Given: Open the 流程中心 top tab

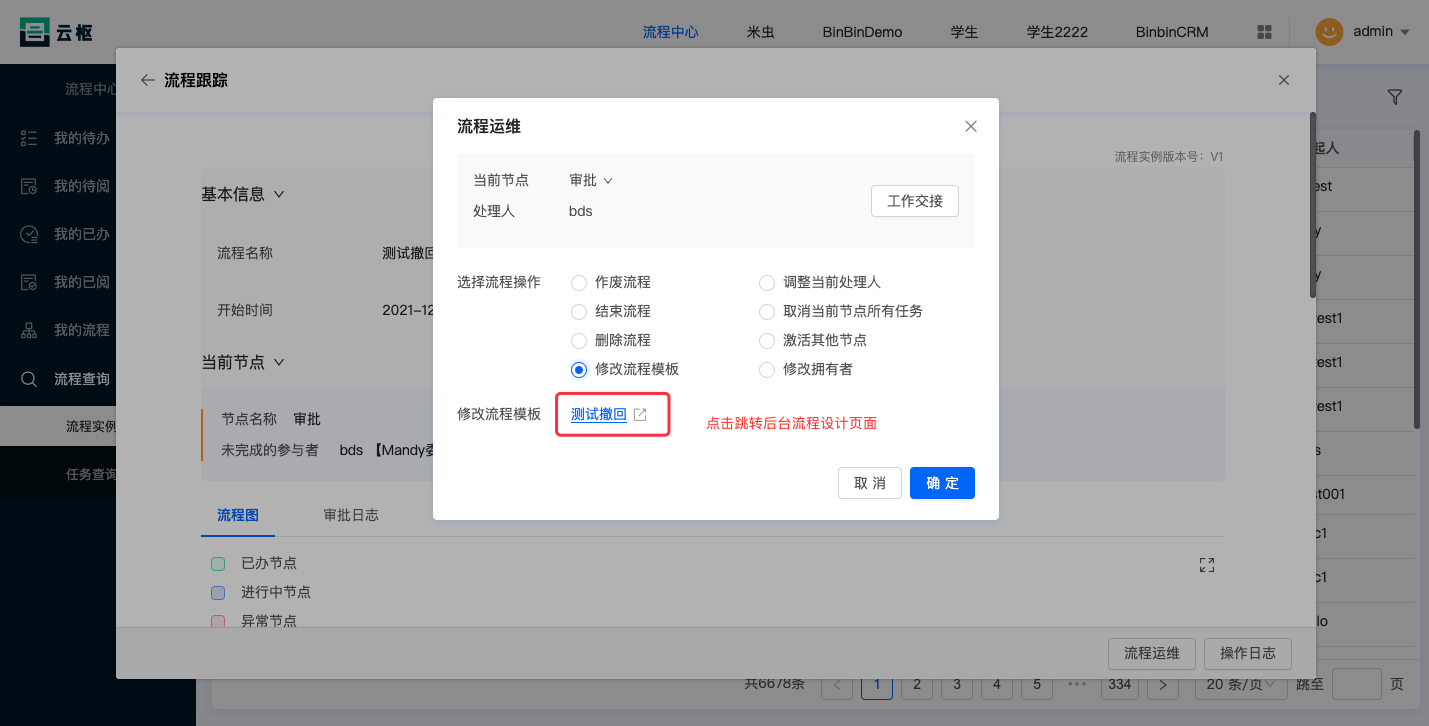Looking at the screenshot, I should click(670, 32).
